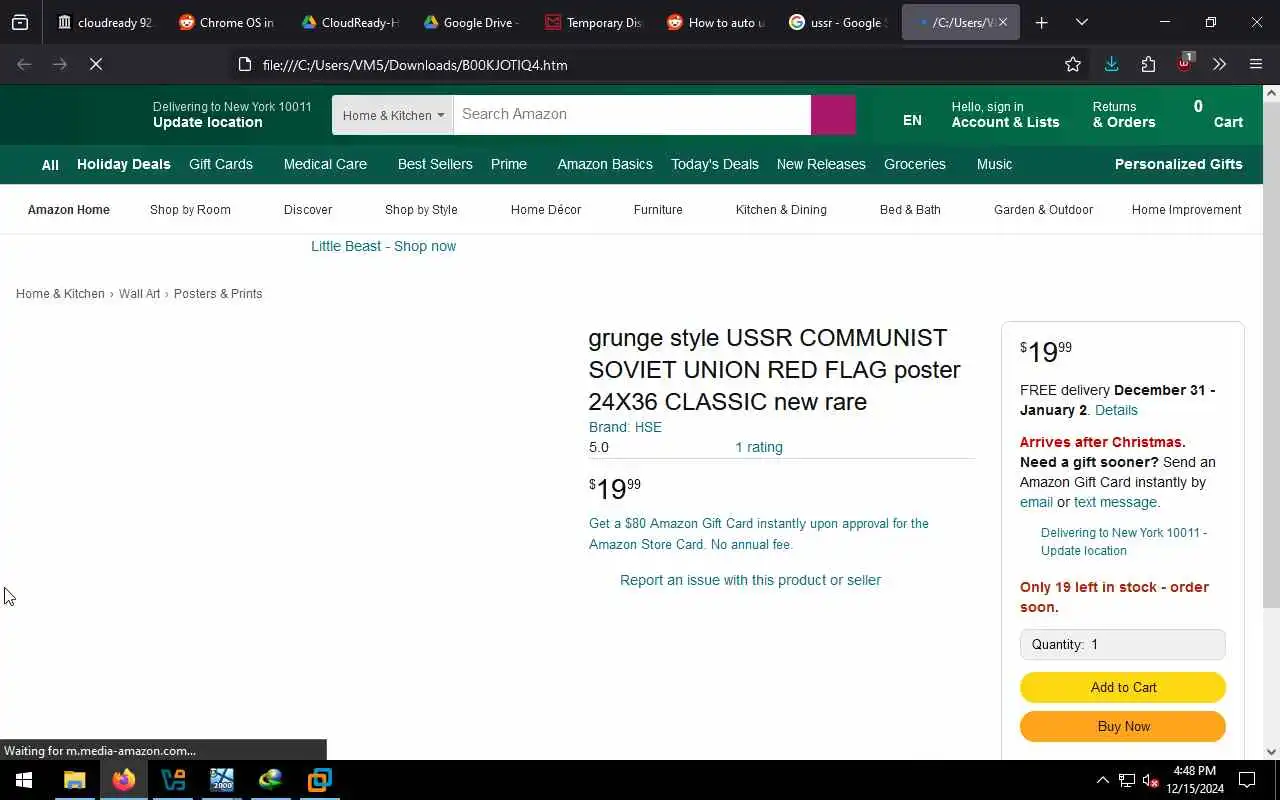Open Firefox from the taskbar

pyautogui.click(x=124, y=780)
